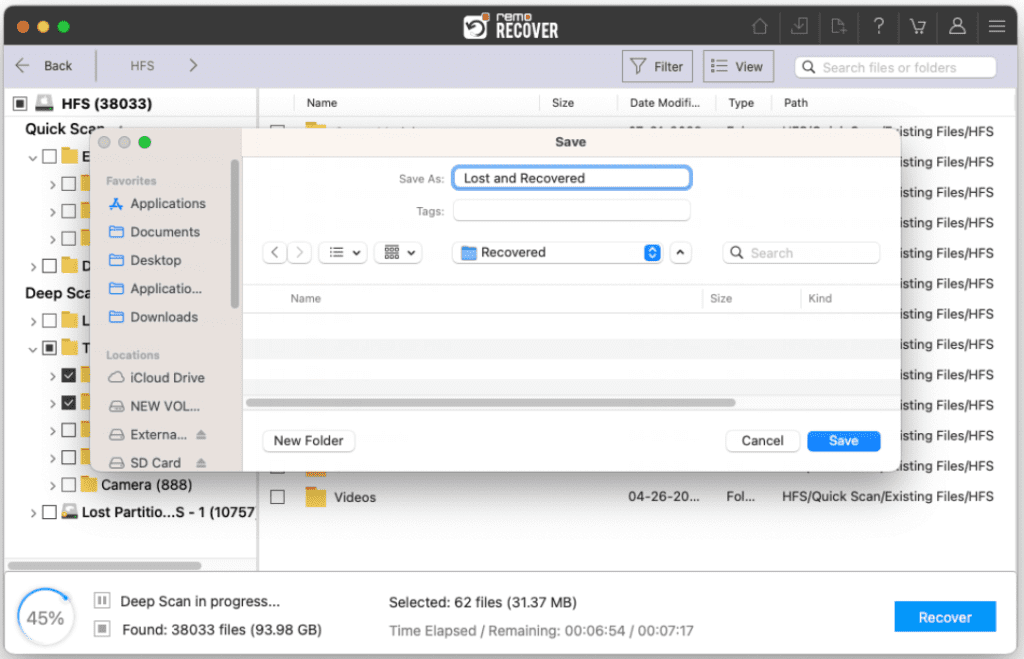
Task: Click the save recovery session icon
Action: [x=839, y=26]
